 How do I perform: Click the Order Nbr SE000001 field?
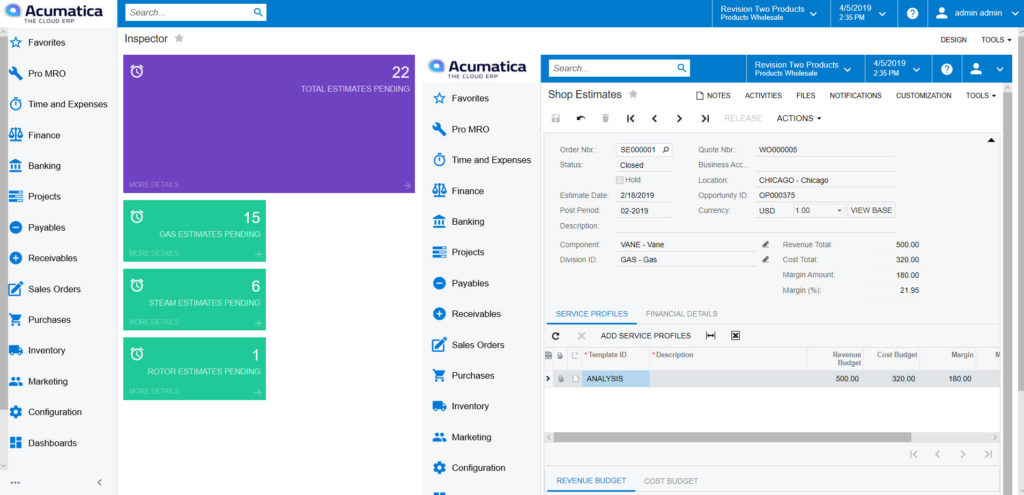tap(644, 150)
